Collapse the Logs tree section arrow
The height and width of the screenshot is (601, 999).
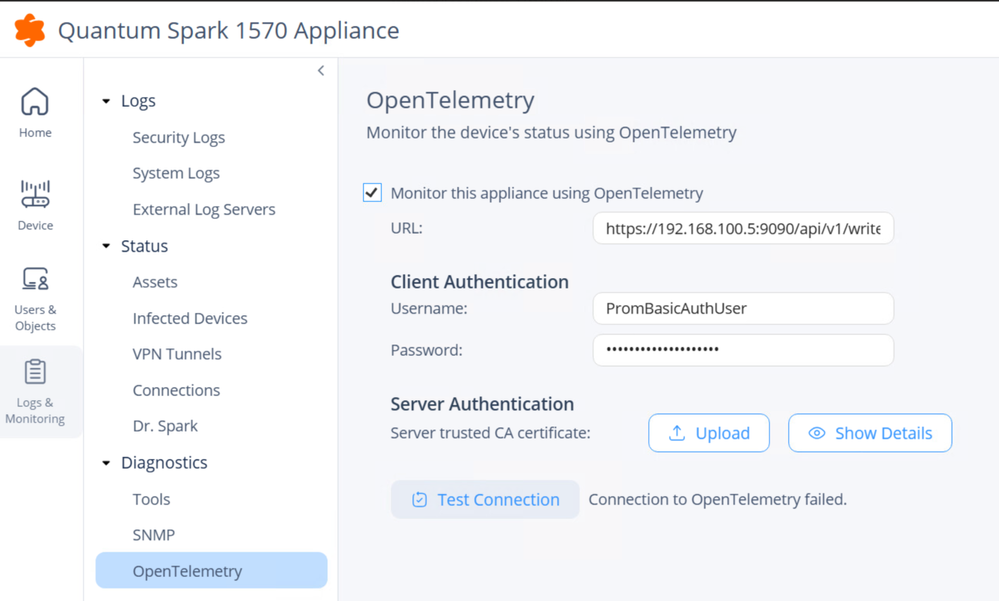(x=106, y=101)
